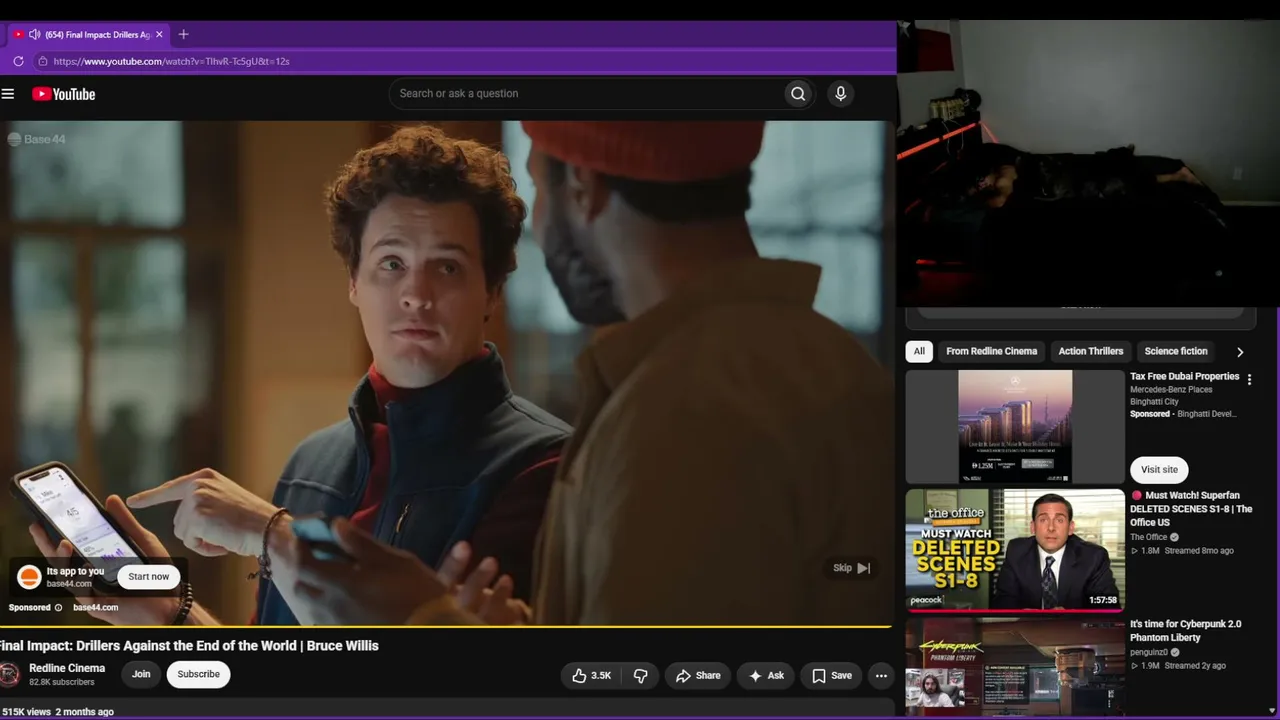
Task: Open options menu for Tax Free Dubai ad
Action: click(1249, 380)
